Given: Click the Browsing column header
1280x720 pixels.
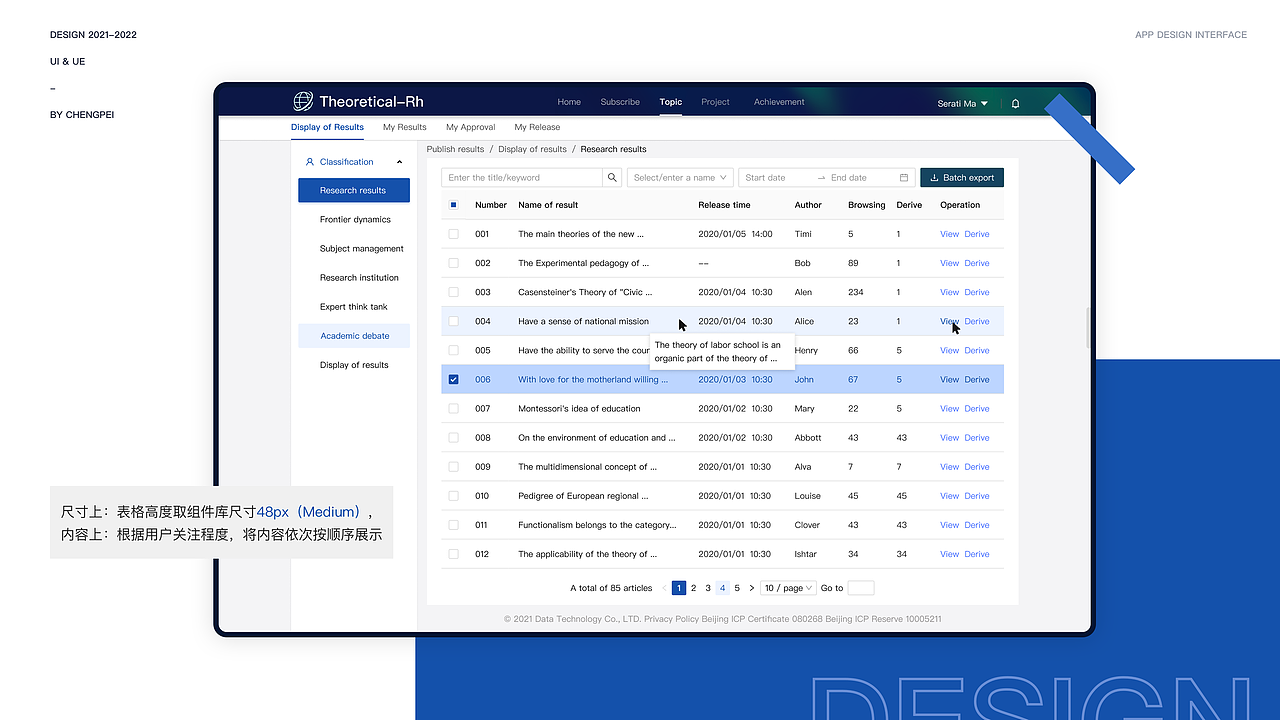Looking at the screenshot, I should point(867,205).
